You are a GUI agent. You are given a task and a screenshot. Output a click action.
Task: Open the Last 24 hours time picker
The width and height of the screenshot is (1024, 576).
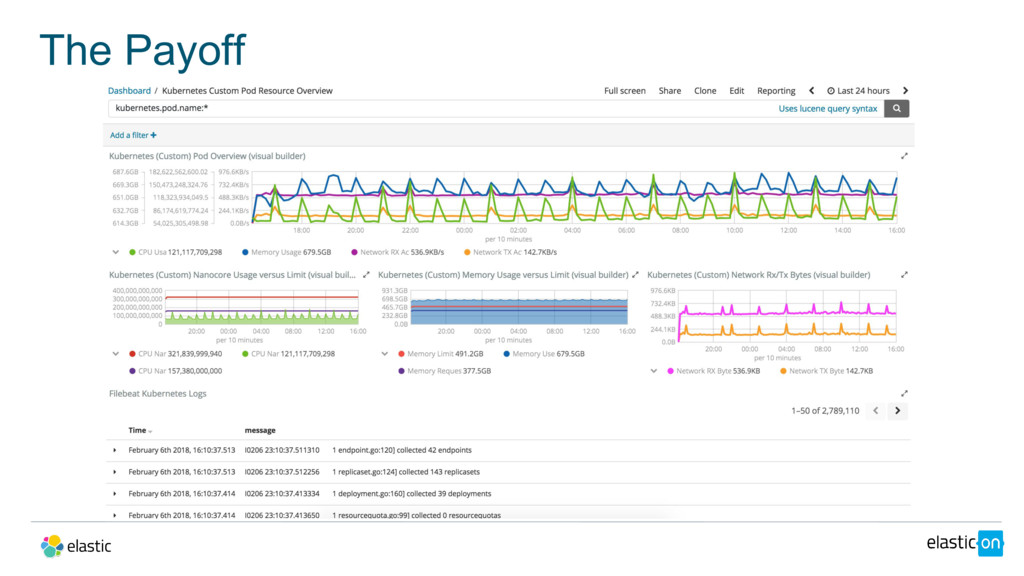point(858,91)
